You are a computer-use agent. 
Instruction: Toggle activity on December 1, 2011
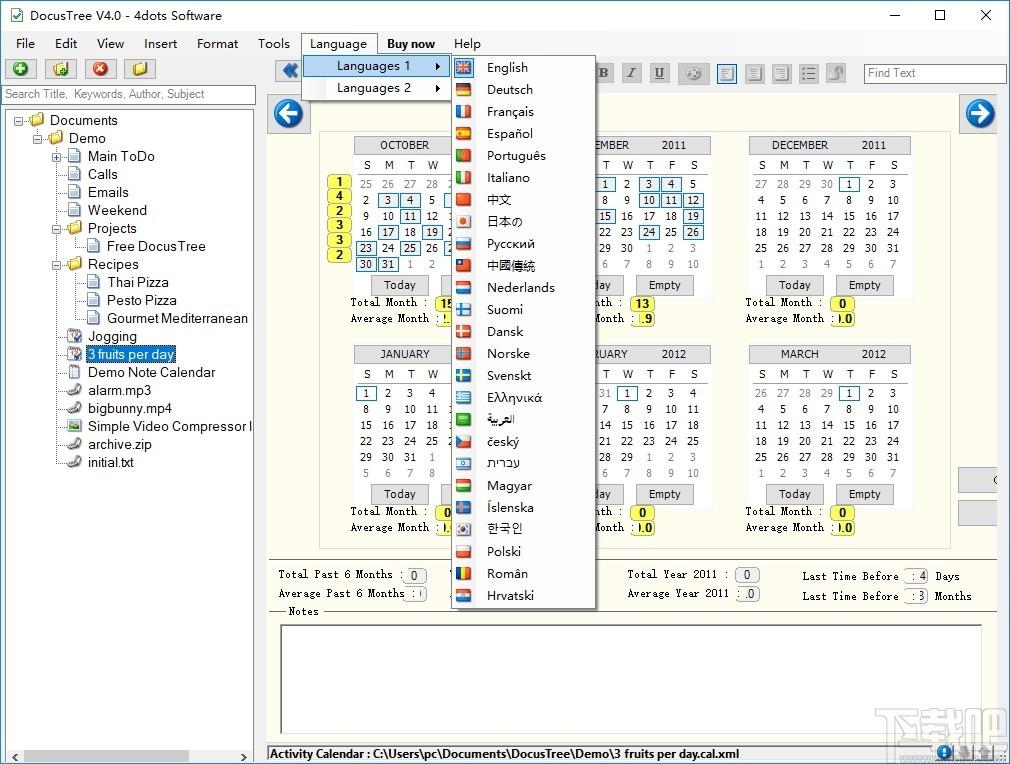[x=849, y=184]
